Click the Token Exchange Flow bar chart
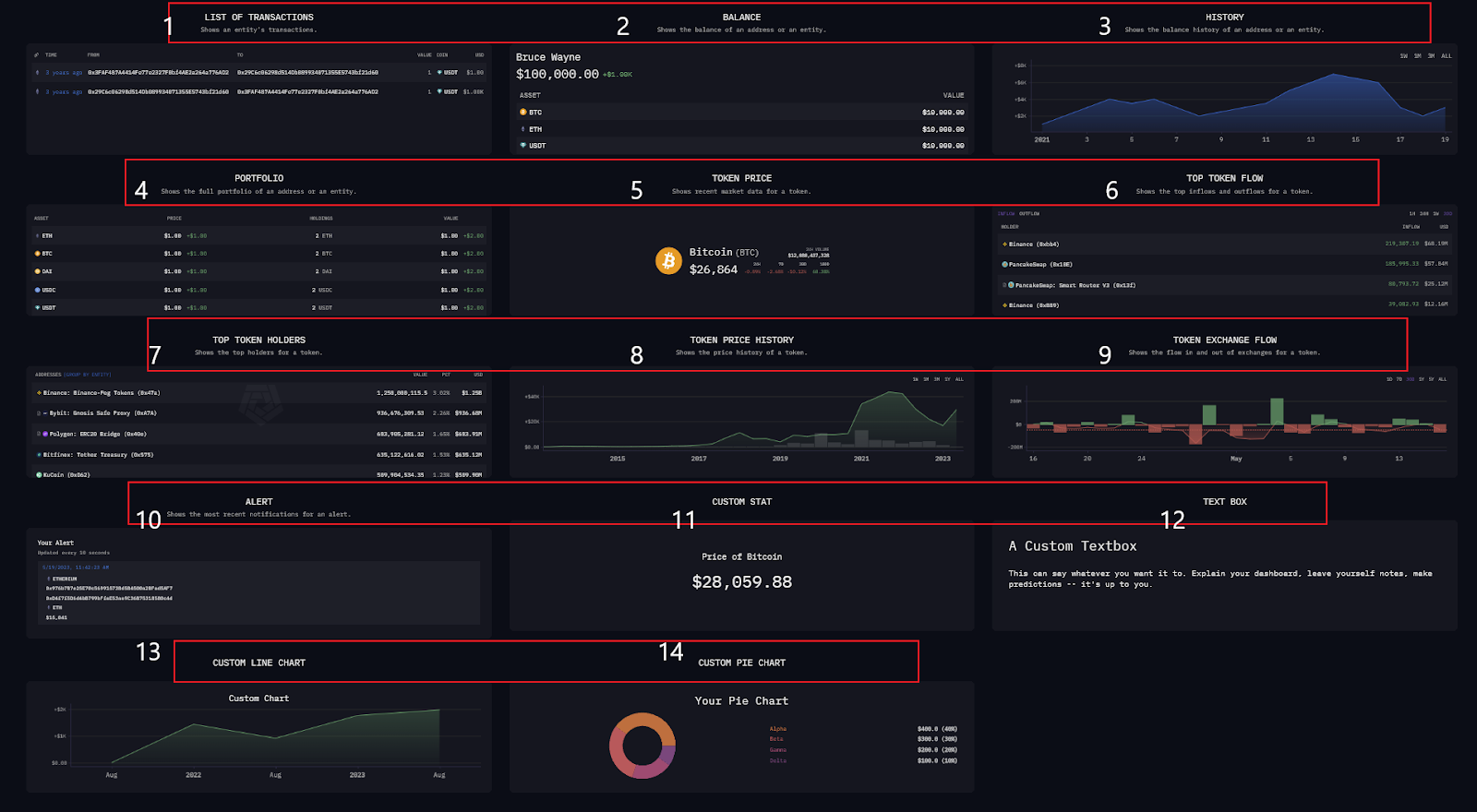1477x812 pixels. click(x=1236, y=423)
